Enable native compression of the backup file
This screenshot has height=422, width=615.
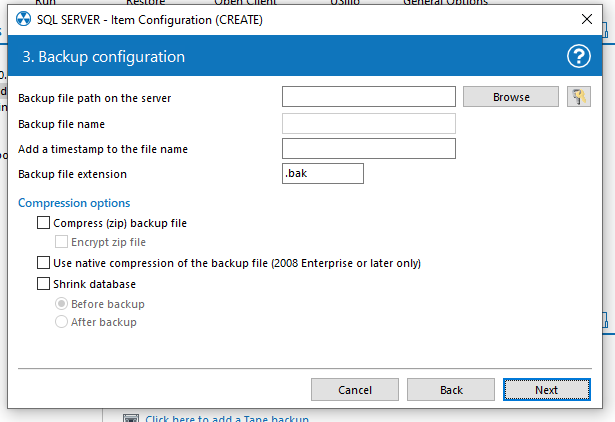pyautogui.click(x=43, y=263)
